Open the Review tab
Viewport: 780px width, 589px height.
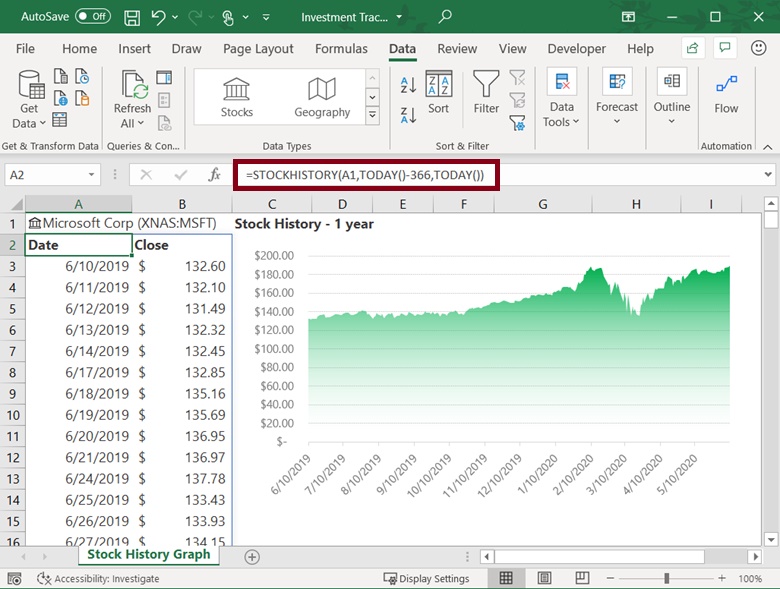(x=457, y=49)
